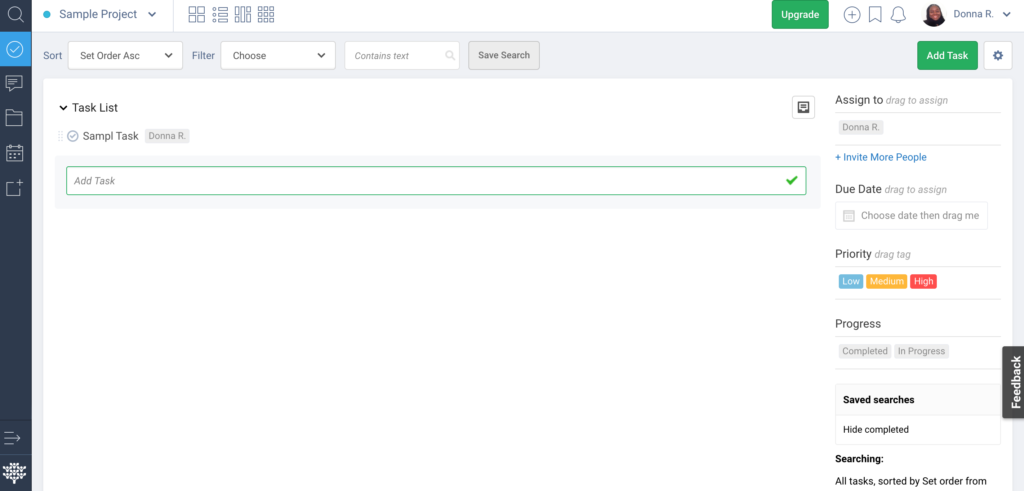Click the add page sidebar icon
Image resolution: width=1024 pixels, height=491 pixels.
click(x=14, y=188)
